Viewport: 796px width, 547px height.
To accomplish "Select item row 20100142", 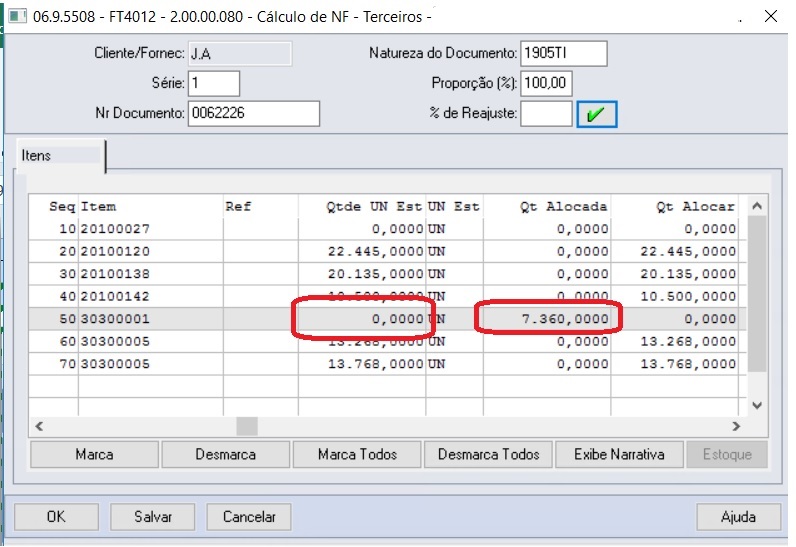I will pos(387,296).
